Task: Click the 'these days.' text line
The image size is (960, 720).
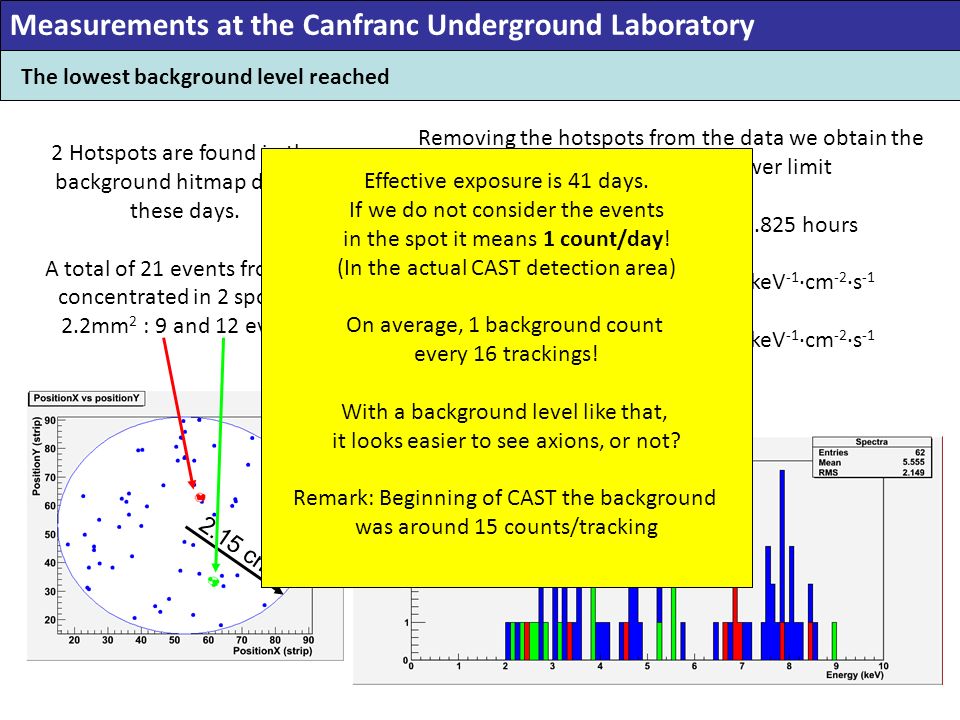Action: pyautogui.click(x=184, y=211)
